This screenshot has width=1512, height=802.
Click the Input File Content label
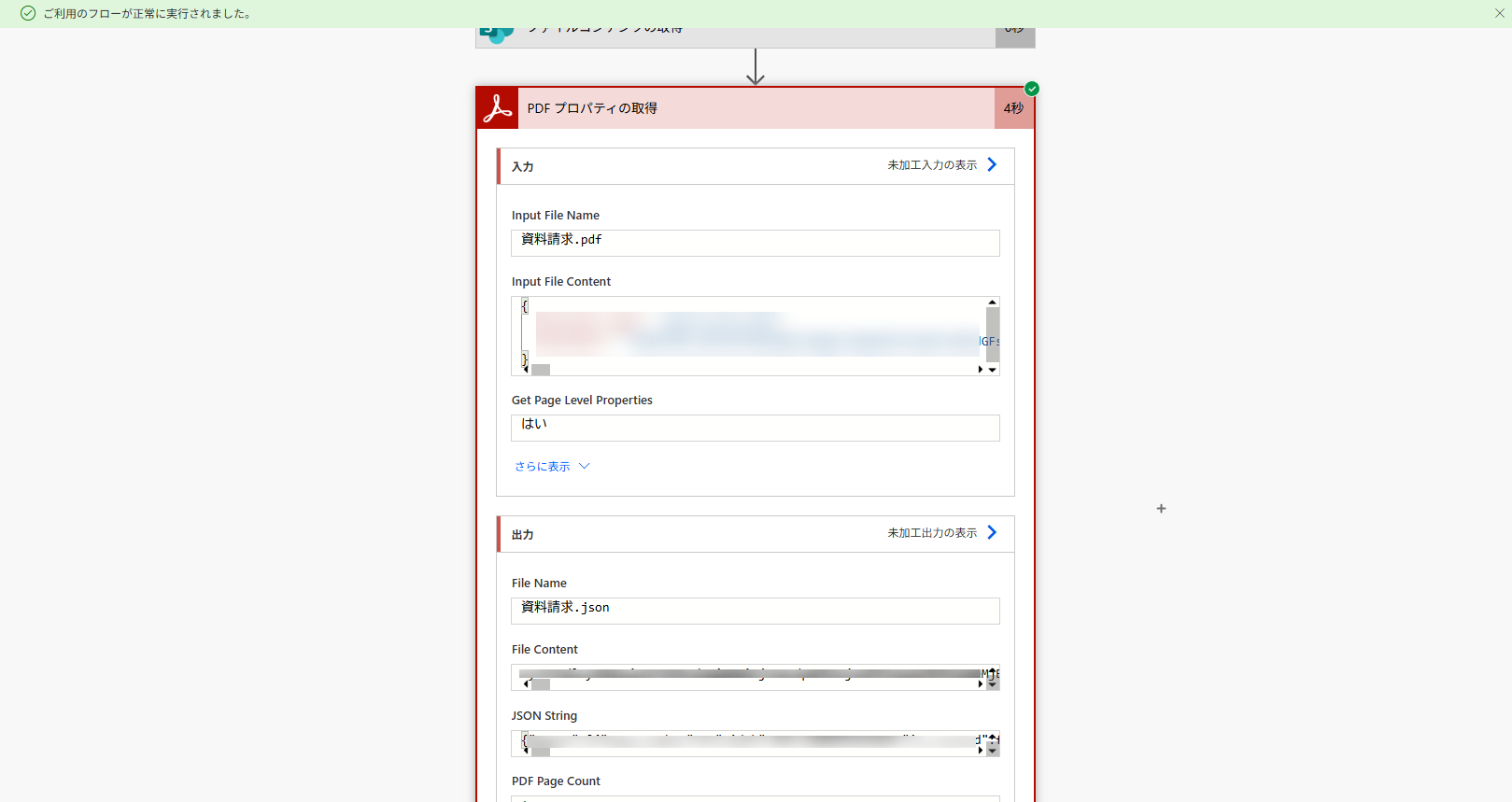click(x=561, y=281)
